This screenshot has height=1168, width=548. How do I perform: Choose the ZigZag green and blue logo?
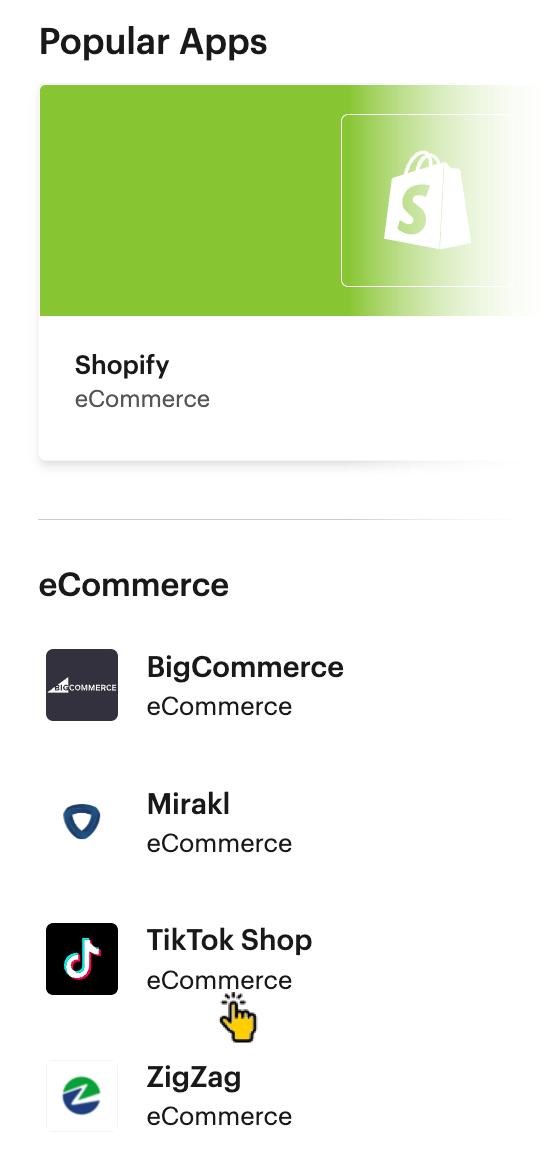pyautogui.click(x=82, y=1096)
